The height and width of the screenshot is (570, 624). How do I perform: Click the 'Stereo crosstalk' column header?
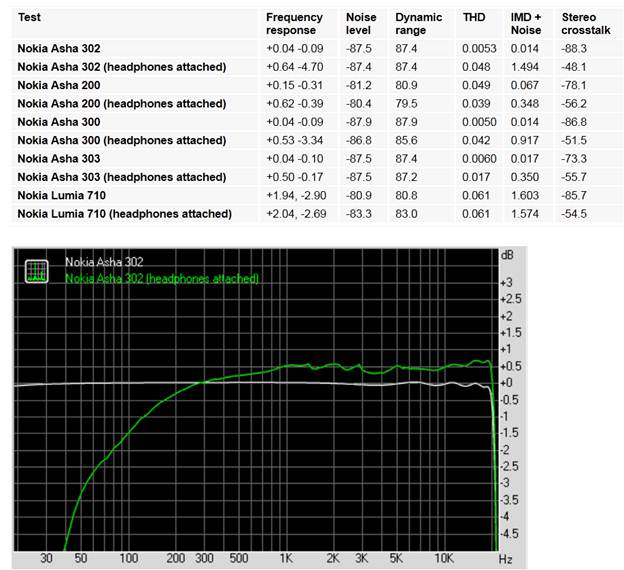(586, 23)
